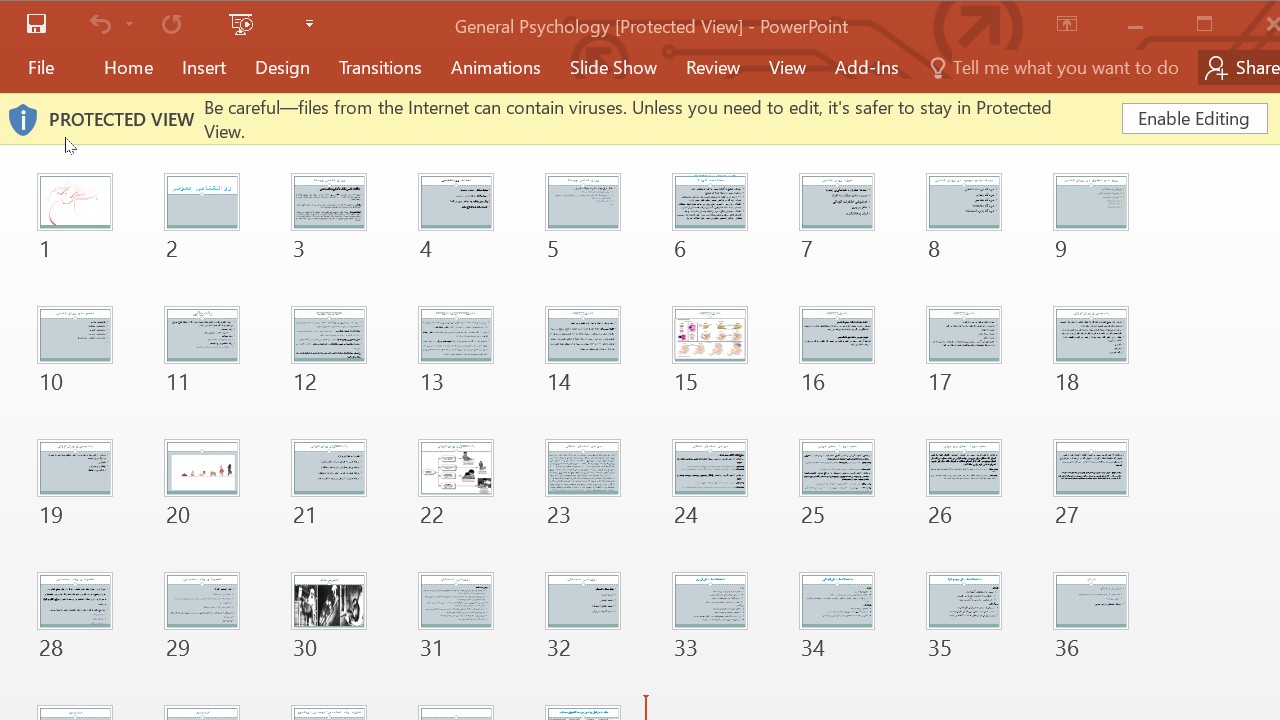Screen dimensions: 1280x720
Task: Select slide 25 thumbnail
Action: (x=837, y=468)
